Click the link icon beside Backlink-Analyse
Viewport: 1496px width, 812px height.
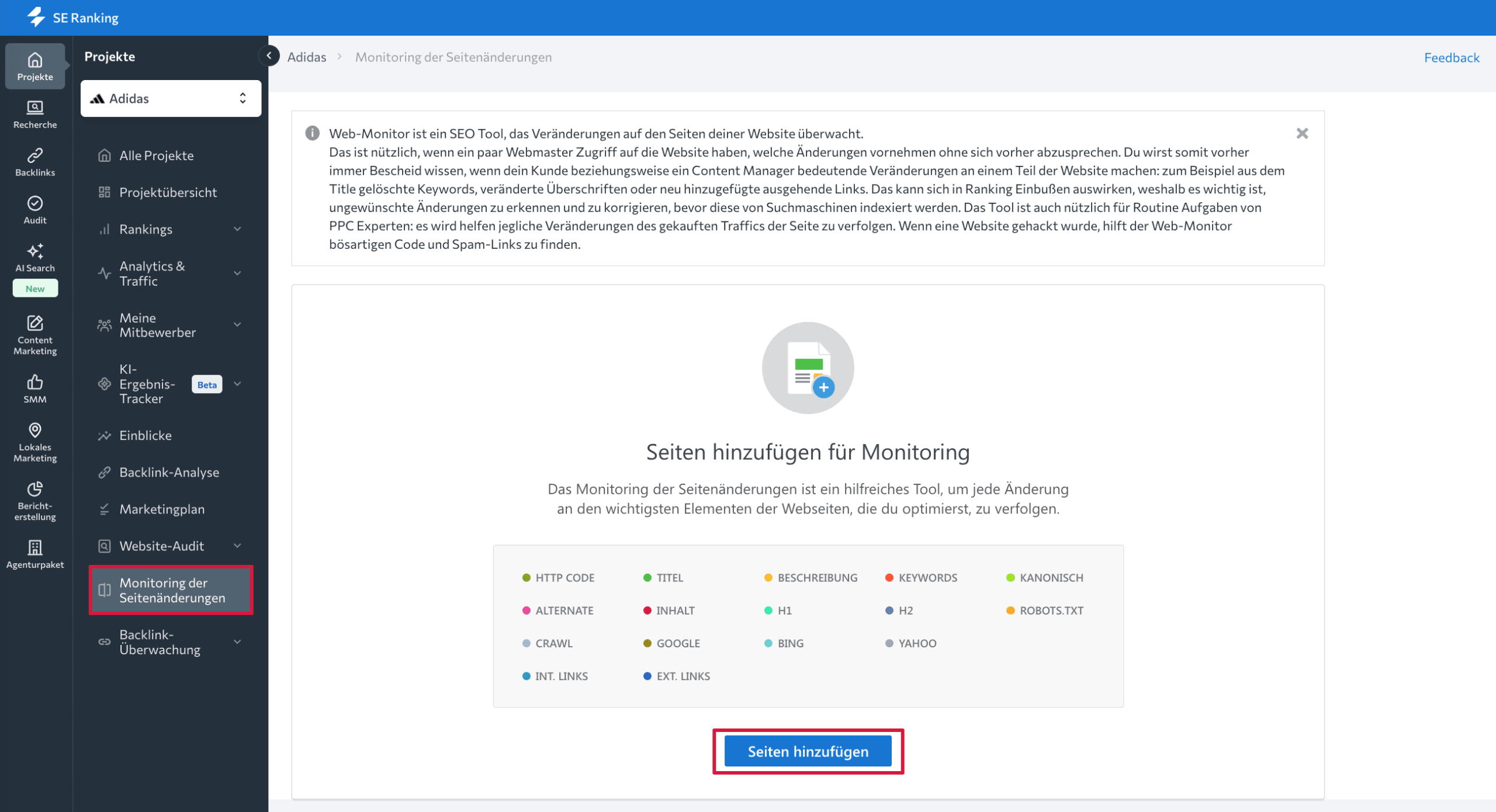point(105,472)
